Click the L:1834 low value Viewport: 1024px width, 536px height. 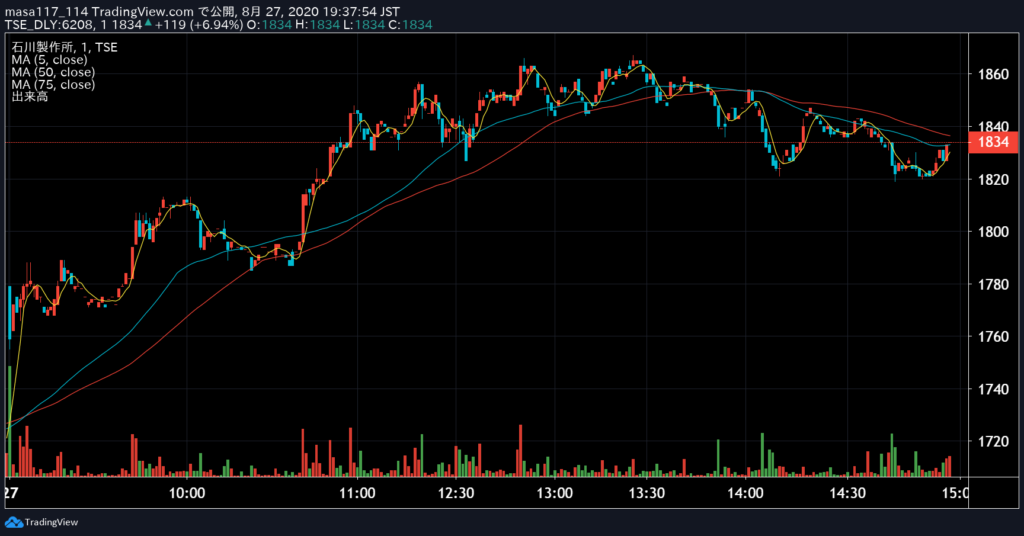pyautogui.click(x=364, y=25)
